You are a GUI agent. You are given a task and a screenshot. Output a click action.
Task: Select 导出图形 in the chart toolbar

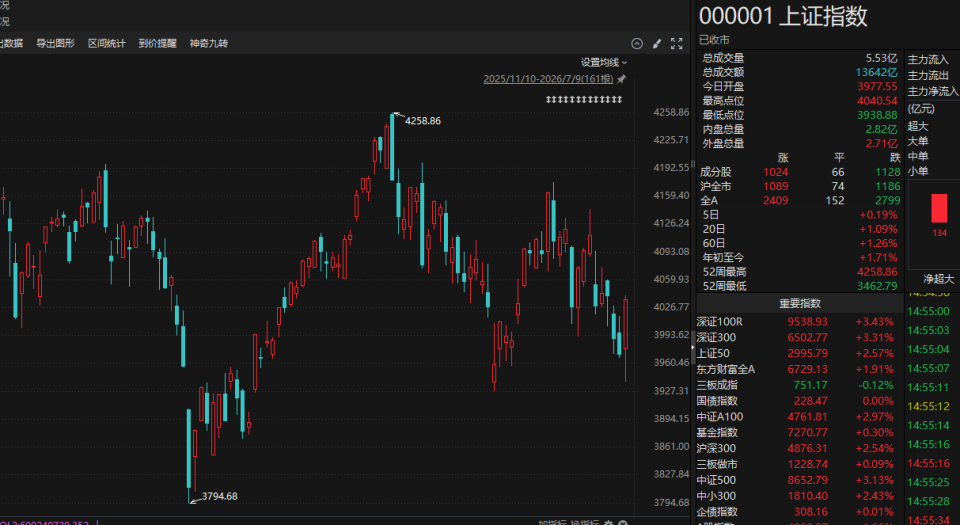click(x=55, y=43)
